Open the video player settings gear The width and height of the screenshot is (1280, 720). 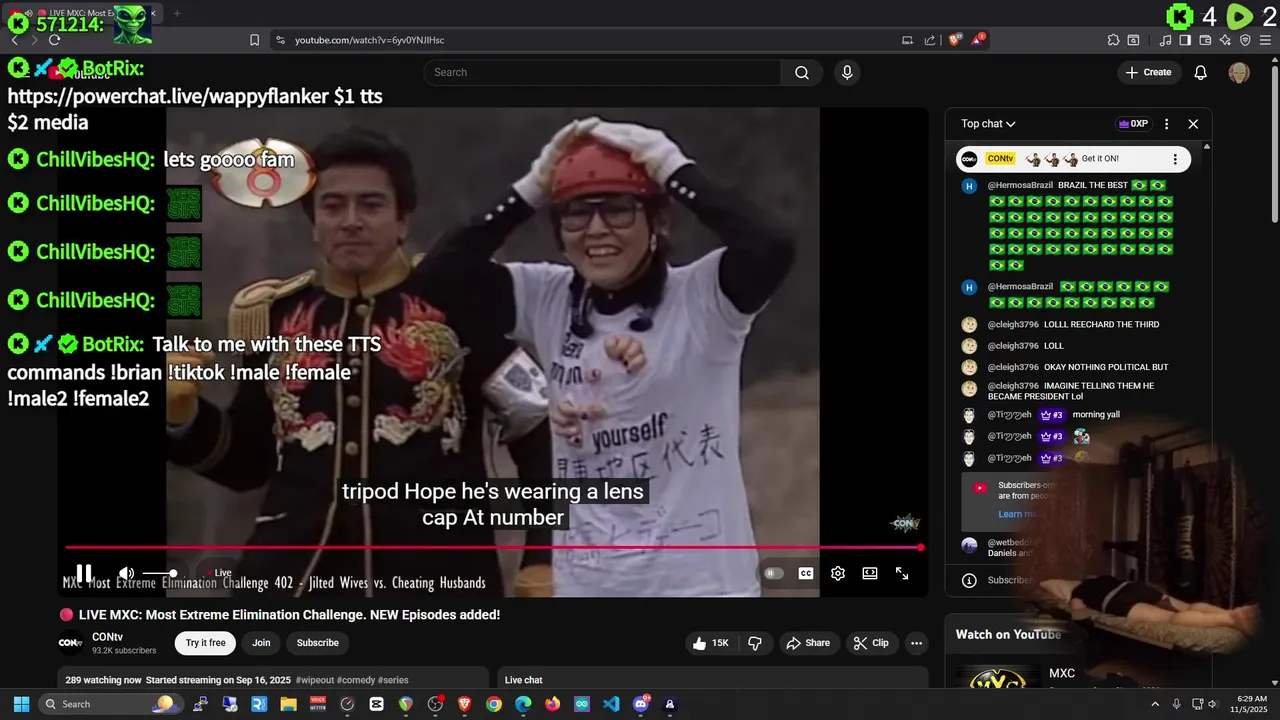pyautogui.click(x=838, y=573)
